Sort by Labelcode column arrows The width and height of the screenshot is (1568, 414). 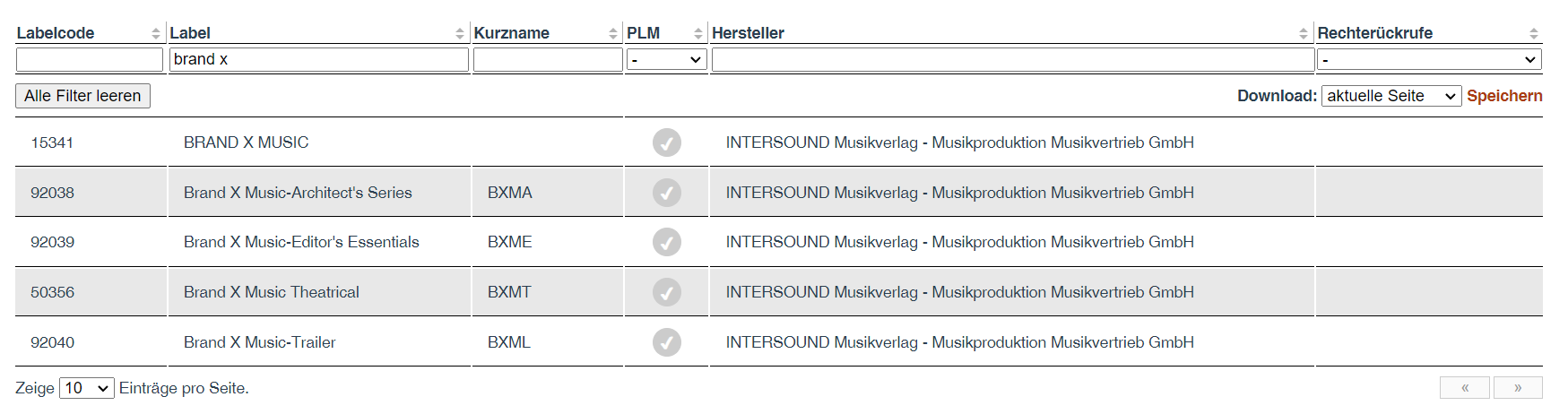[156, 33]
